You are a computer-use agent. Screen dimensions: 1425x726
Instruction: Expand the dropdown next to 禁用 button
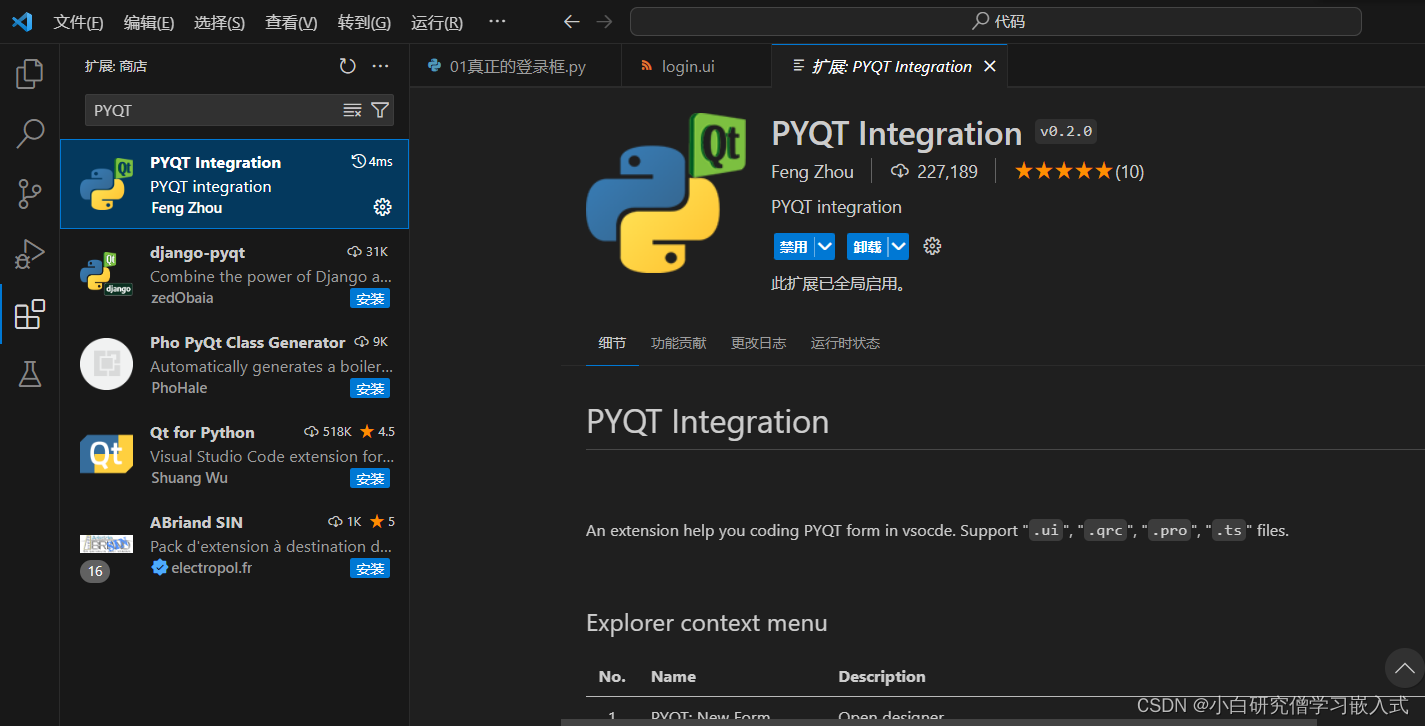coord(823,246)
